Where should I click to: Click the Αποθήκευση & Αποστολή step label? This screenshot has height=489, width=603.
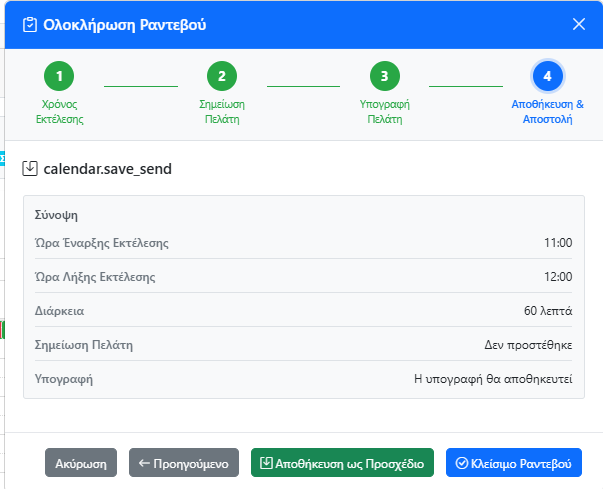pyautogui.click(x=547, y=111)
